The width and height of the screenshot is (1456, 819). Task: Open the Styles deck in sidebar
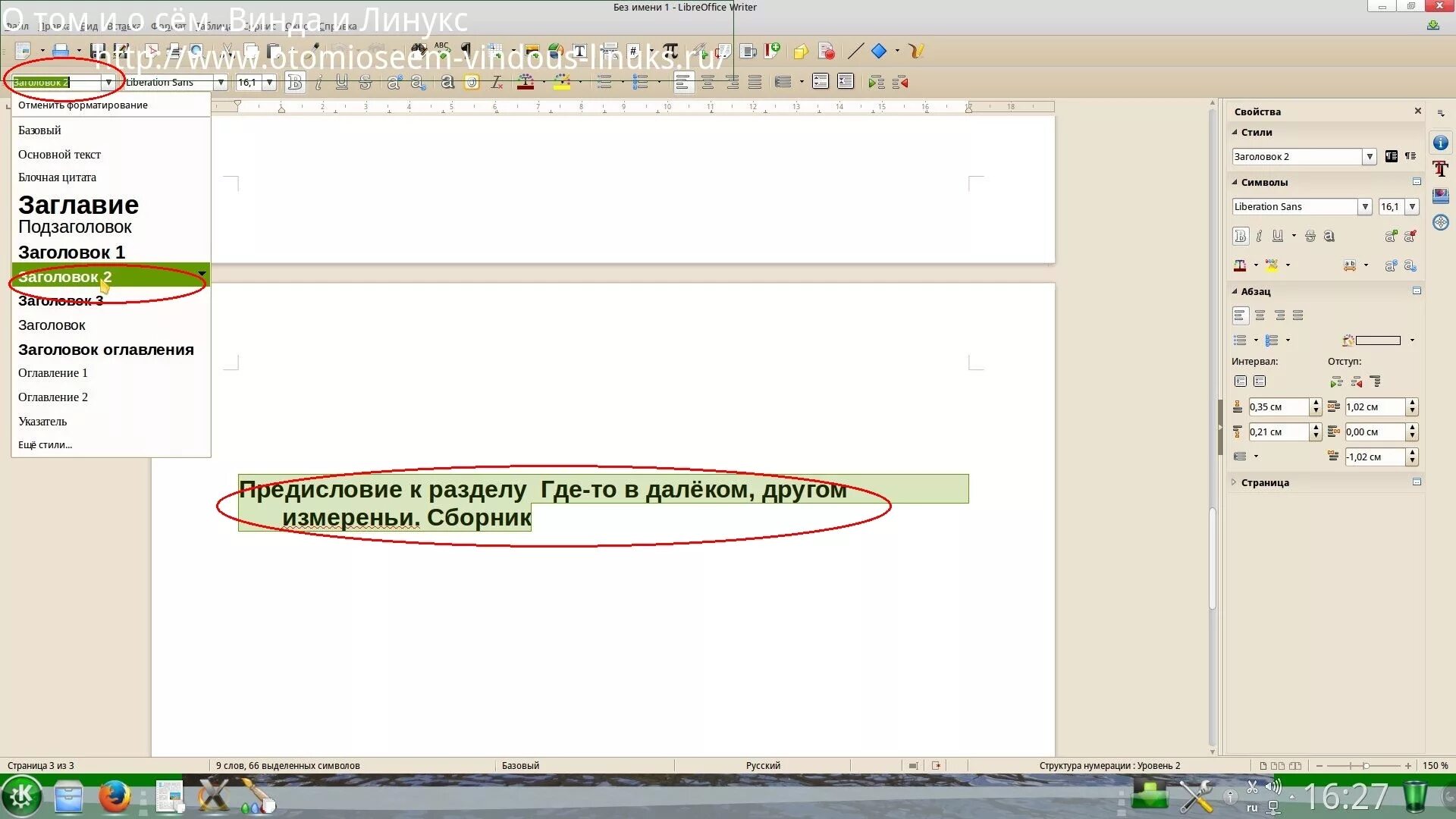point(1440,169)
